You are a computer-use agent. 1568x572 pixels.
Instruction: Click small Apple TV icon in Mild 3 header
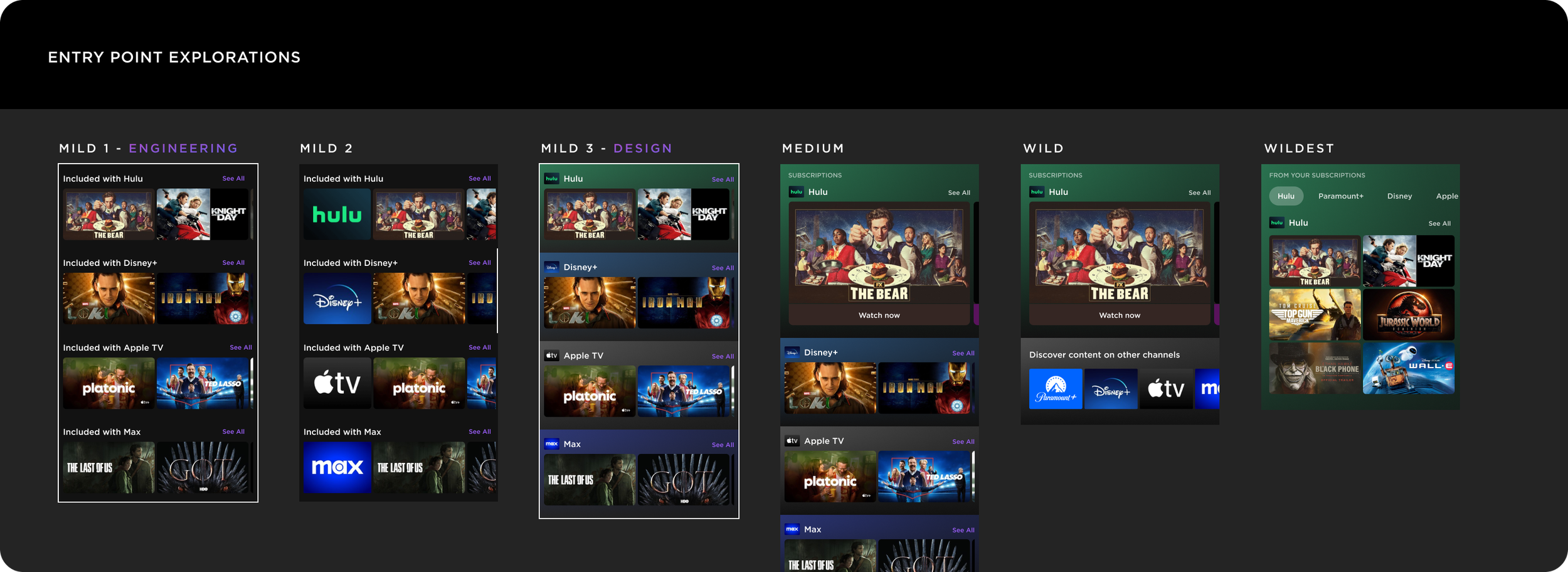coord(551,356)
